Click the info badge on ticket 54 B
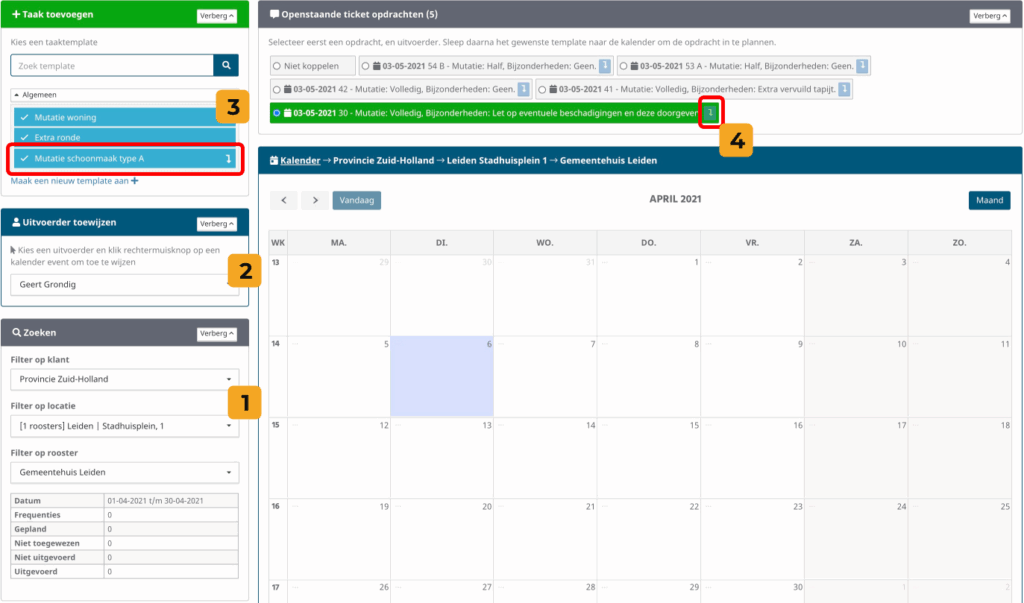1024x603 pixels. [605, 66]
